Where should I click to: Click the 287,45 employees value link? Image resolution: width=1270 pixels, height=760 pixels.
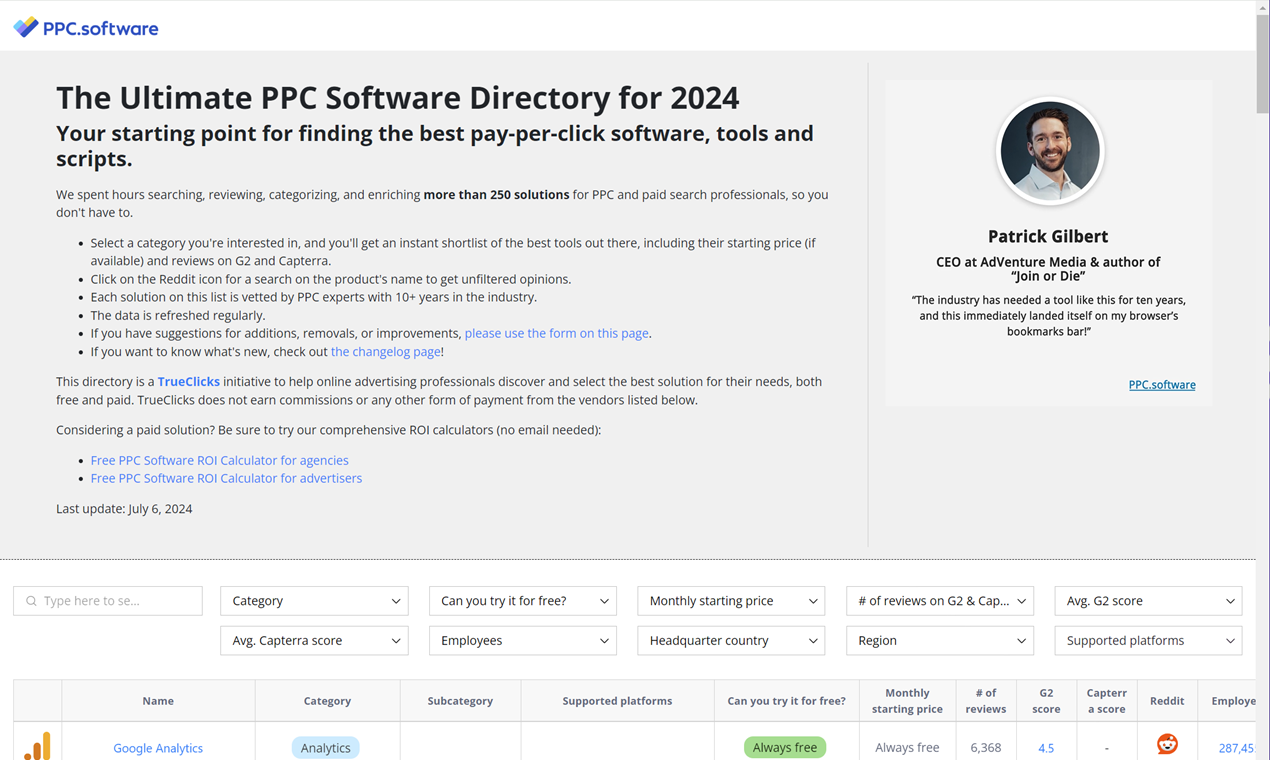pyautogui.click(x=1237, y=748)
